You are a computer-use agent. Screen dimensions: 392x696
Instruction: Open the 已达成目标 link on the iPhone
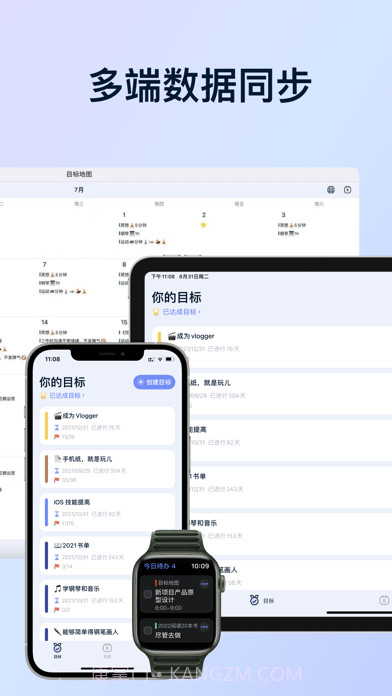[x=67, y=395]
